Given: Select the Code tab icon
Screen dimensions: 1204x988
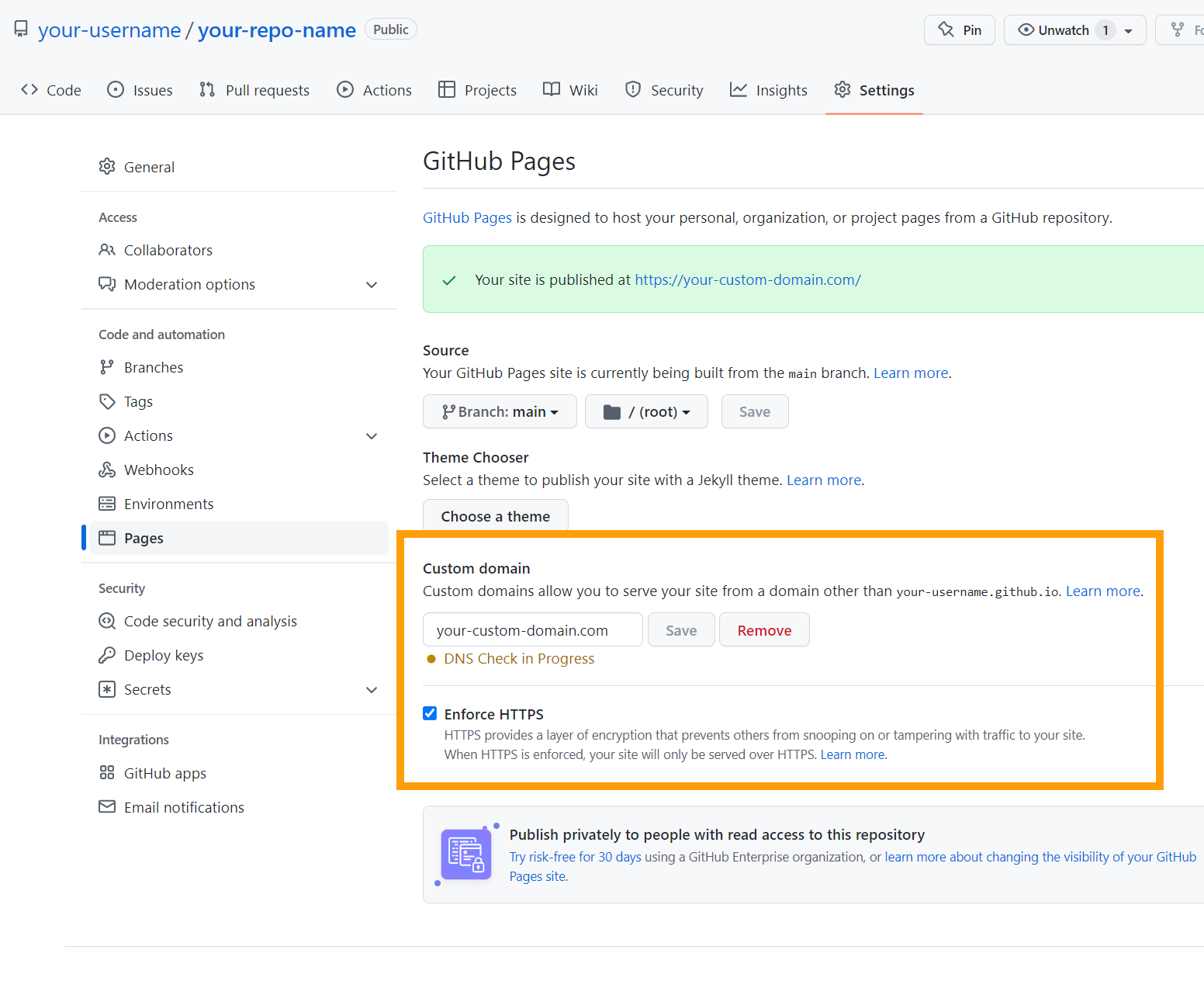Looking at the screenshot, I should pyautogui.click(x=30, y=89).
